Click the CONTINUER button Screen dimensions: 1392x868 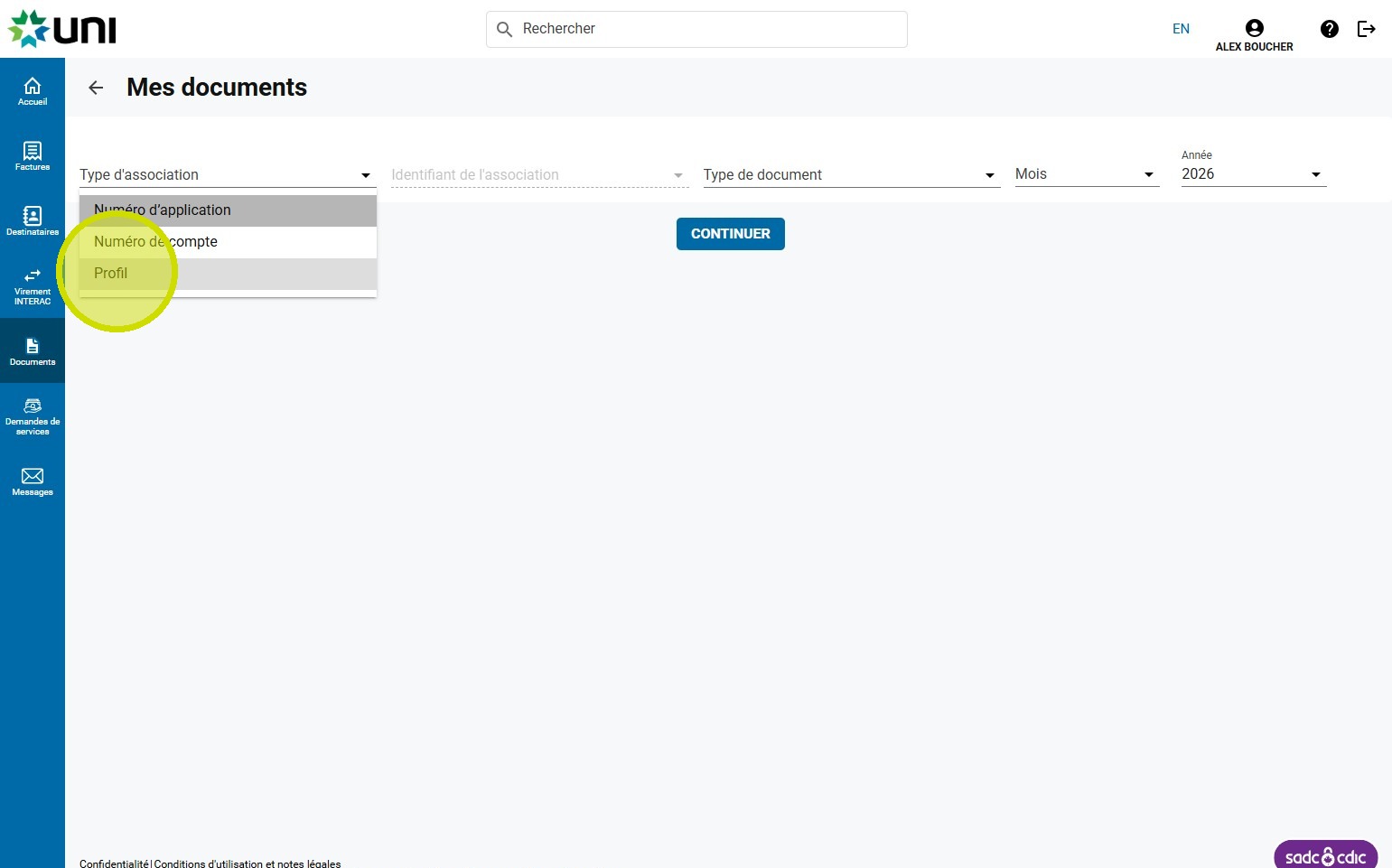point(730,234)
